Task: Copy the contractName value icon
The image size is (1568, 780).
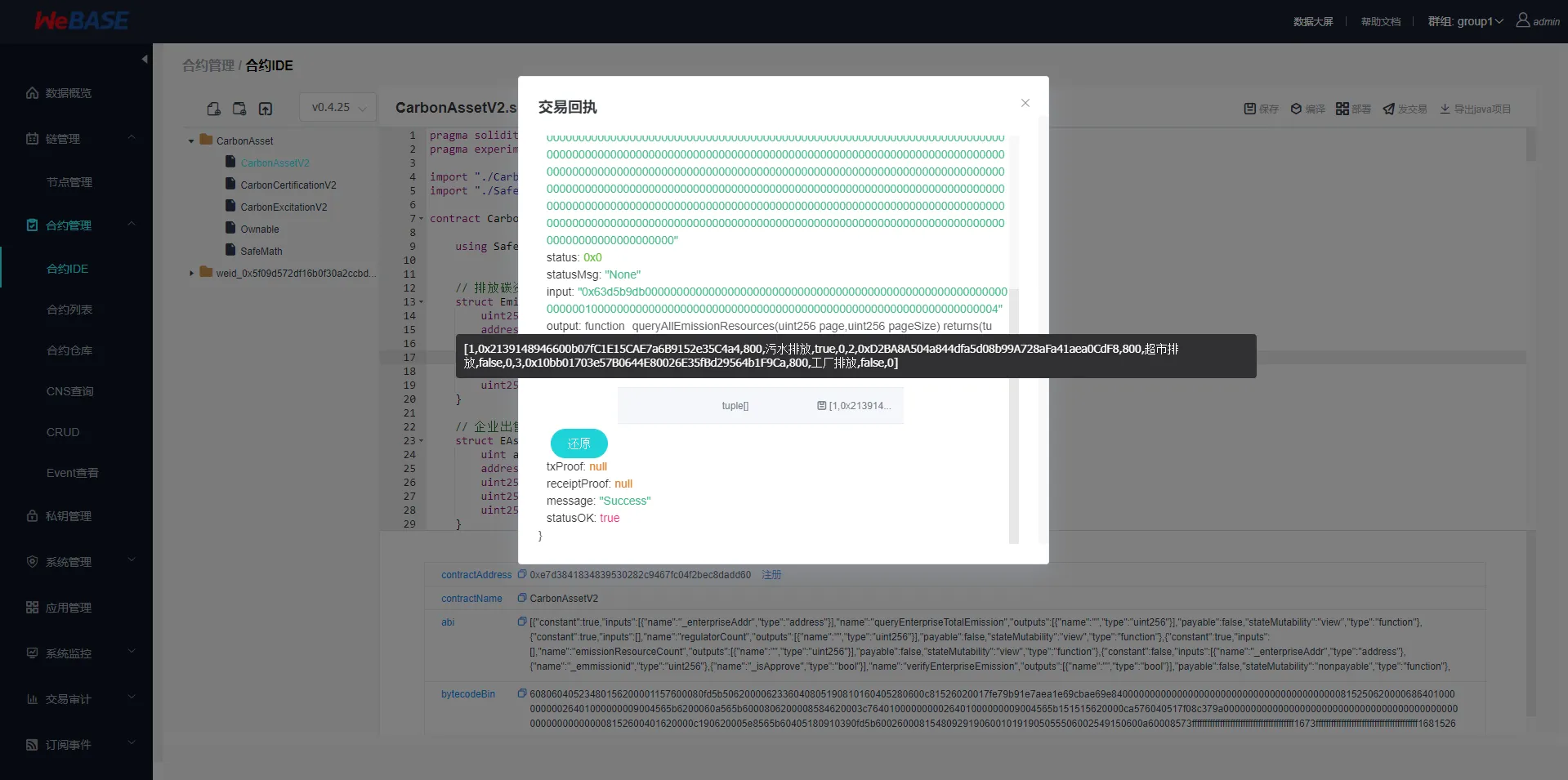Action: 522,598
